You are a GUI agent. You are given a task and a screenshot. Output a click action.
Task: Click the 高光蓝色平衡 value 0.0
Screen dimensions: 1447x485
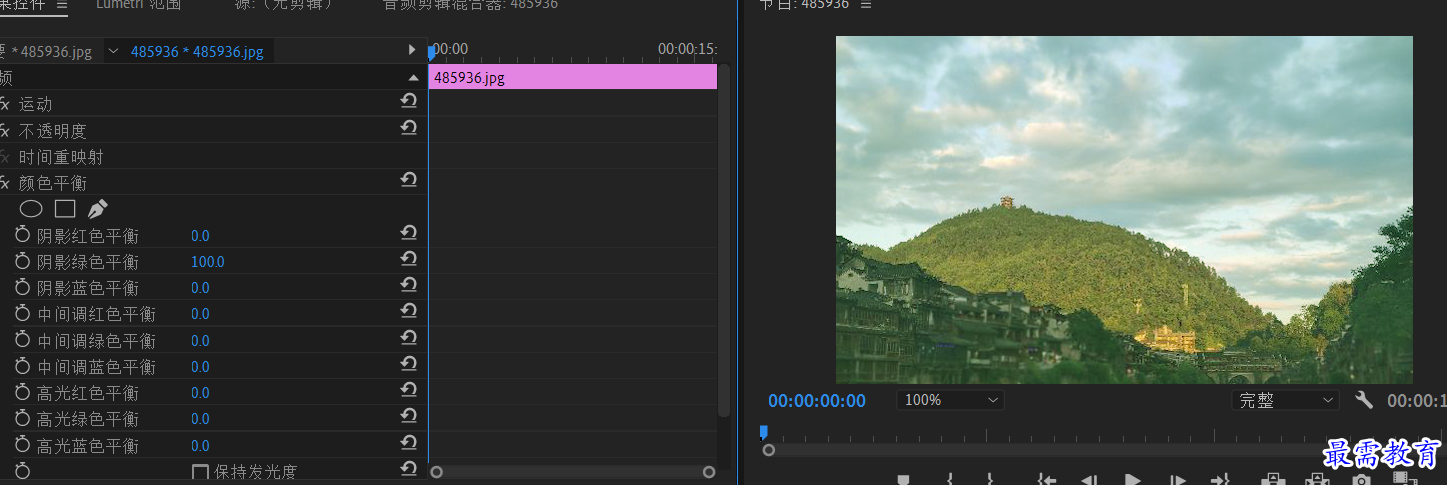[200, 446]
